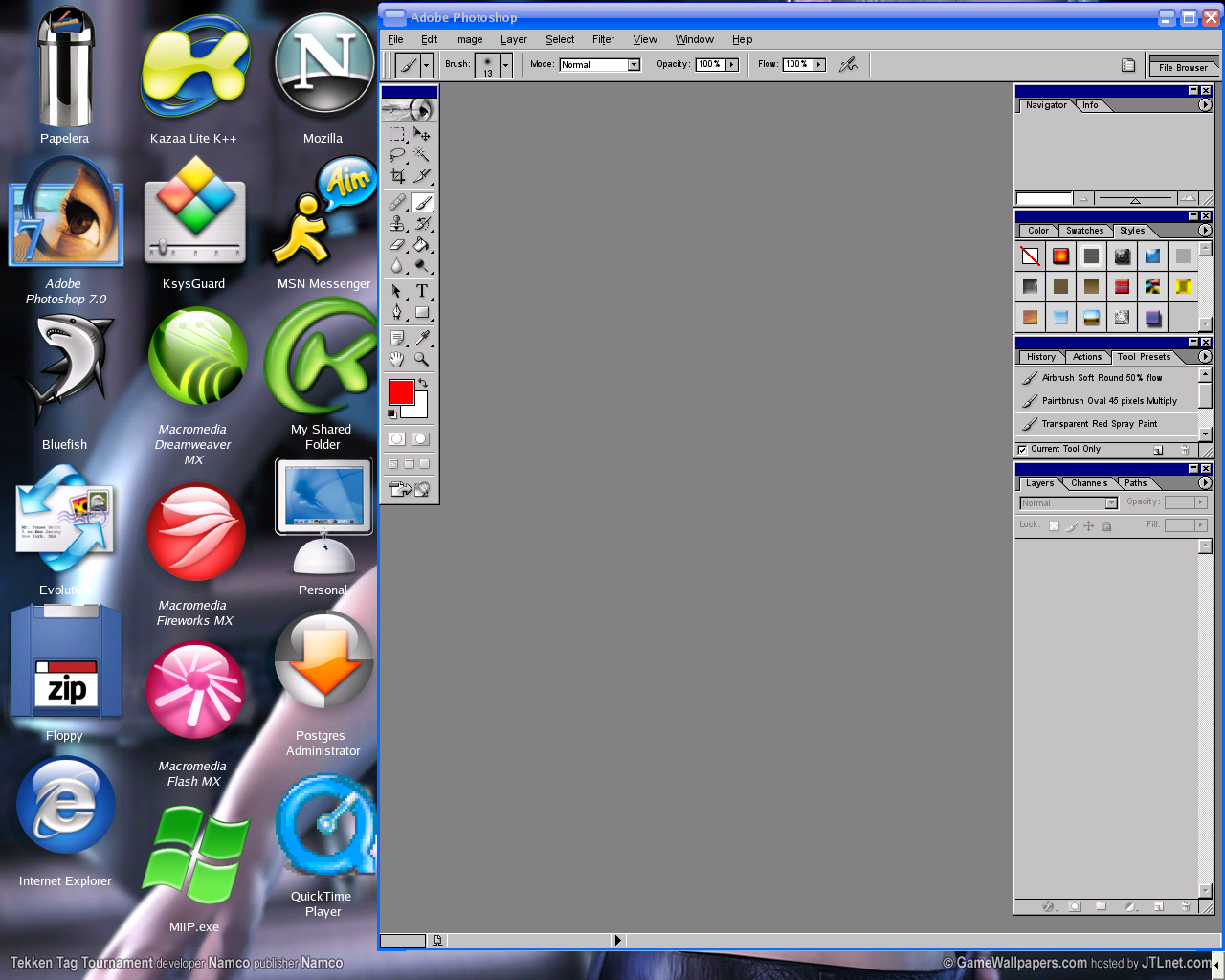Open the File menu
Viewport: 1225px width, 980px height.
coord(395,39)
